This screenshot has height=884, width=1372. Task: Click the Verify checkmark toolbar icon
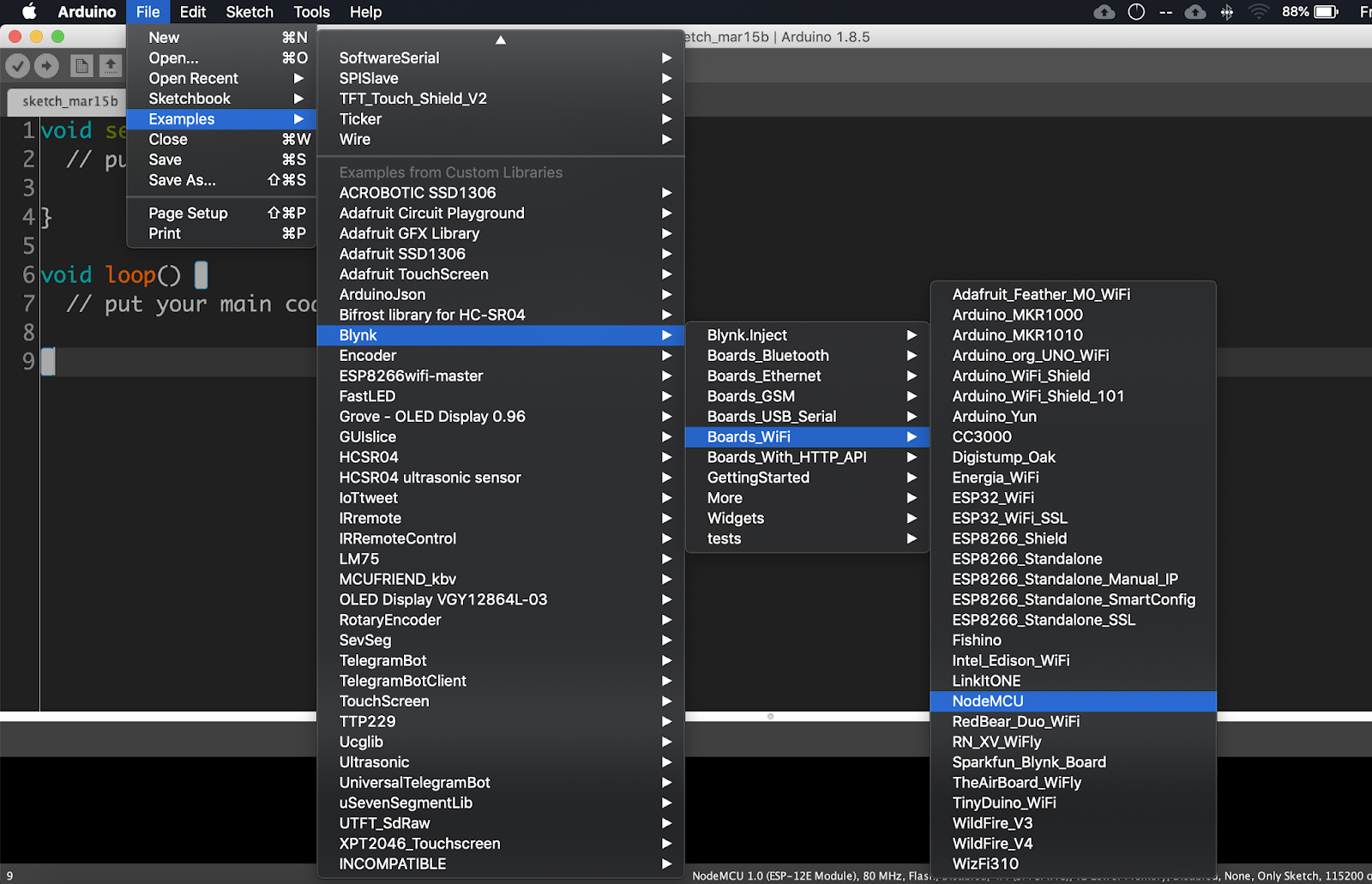click(x=18, y=65)
